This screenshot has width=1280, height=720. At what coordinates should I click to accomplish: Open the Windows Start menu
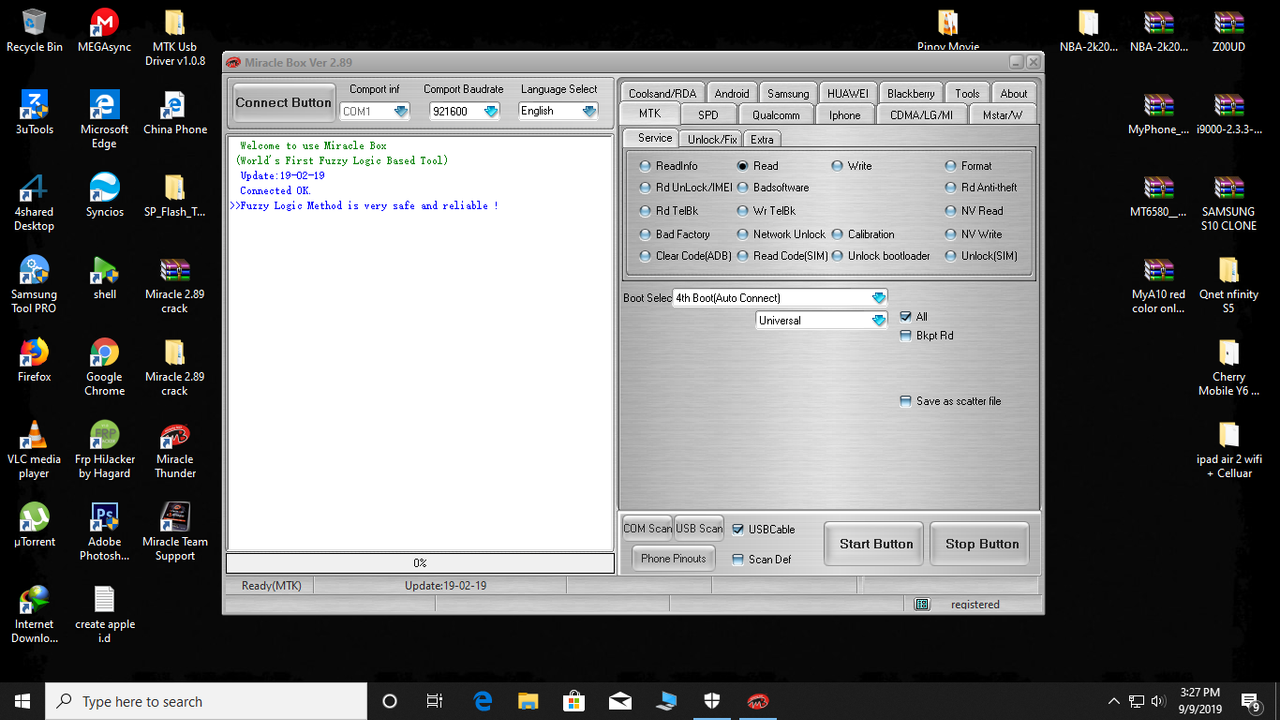pos(23,701)
